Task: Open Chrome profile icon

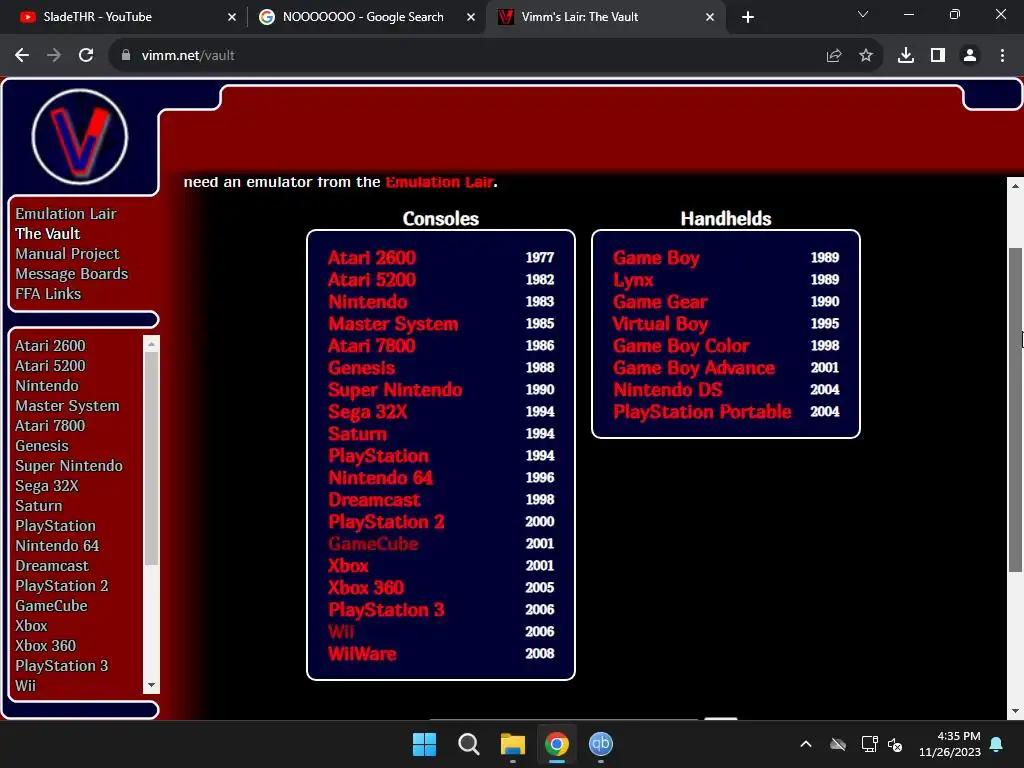Action: pyautogui.click(x=970, y=56)
